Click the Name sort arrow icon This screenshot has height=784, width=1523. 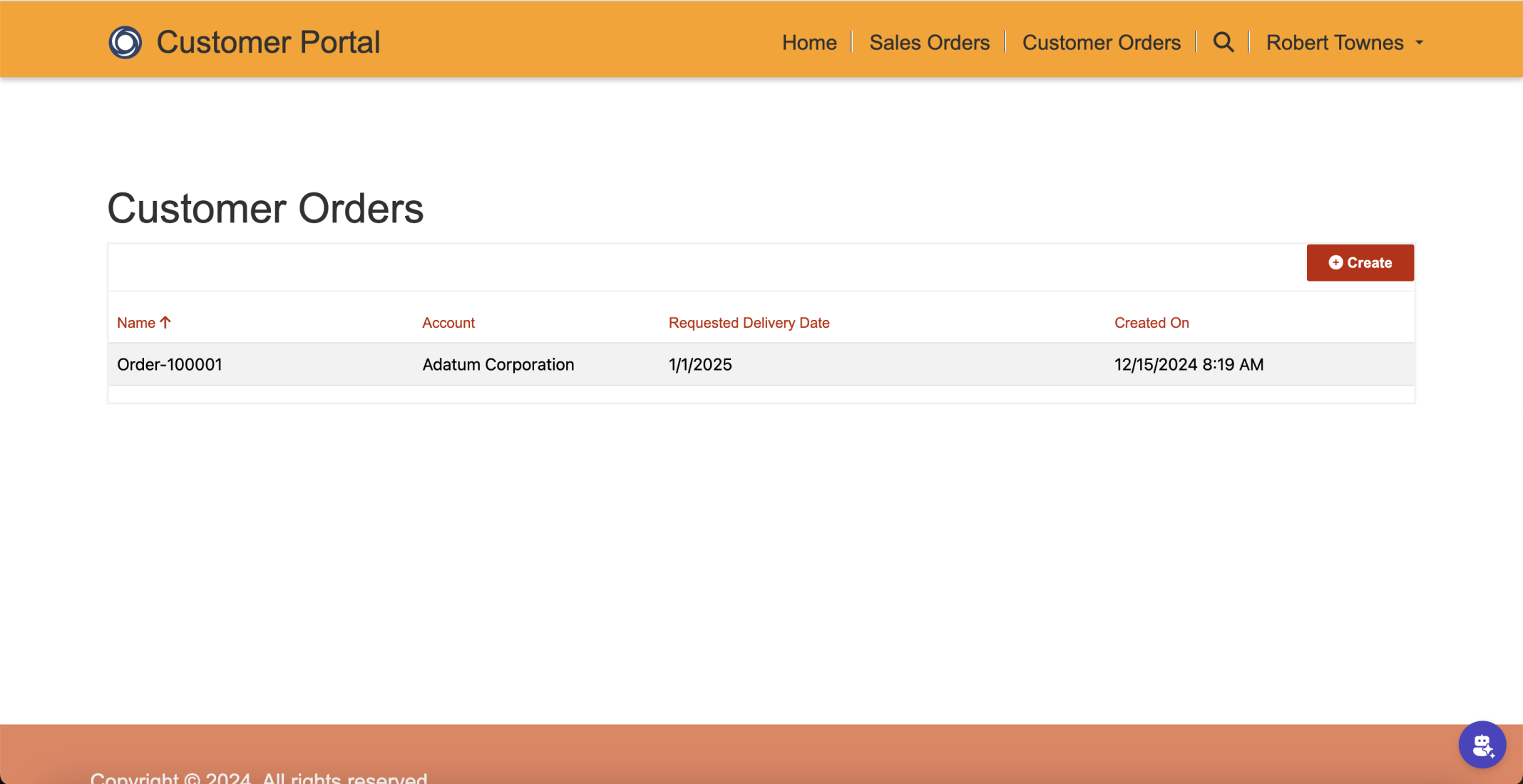[165, 323]
